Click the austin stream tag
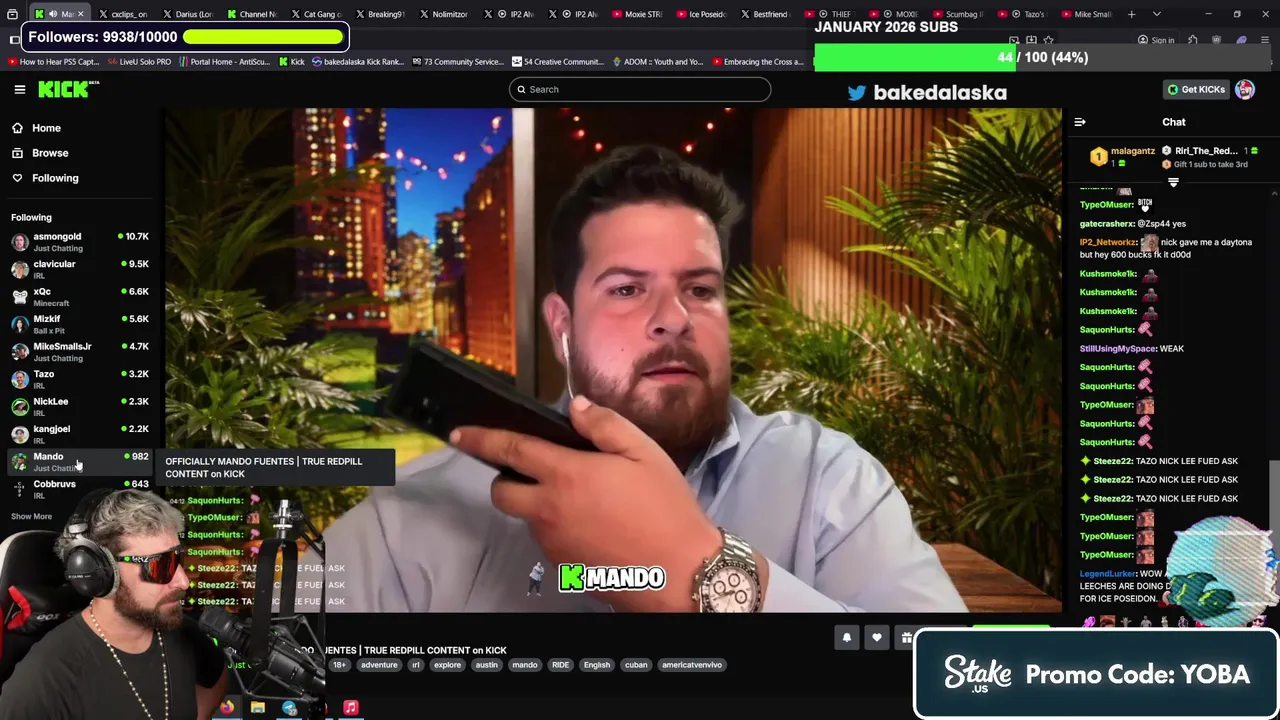 point(486,665)
